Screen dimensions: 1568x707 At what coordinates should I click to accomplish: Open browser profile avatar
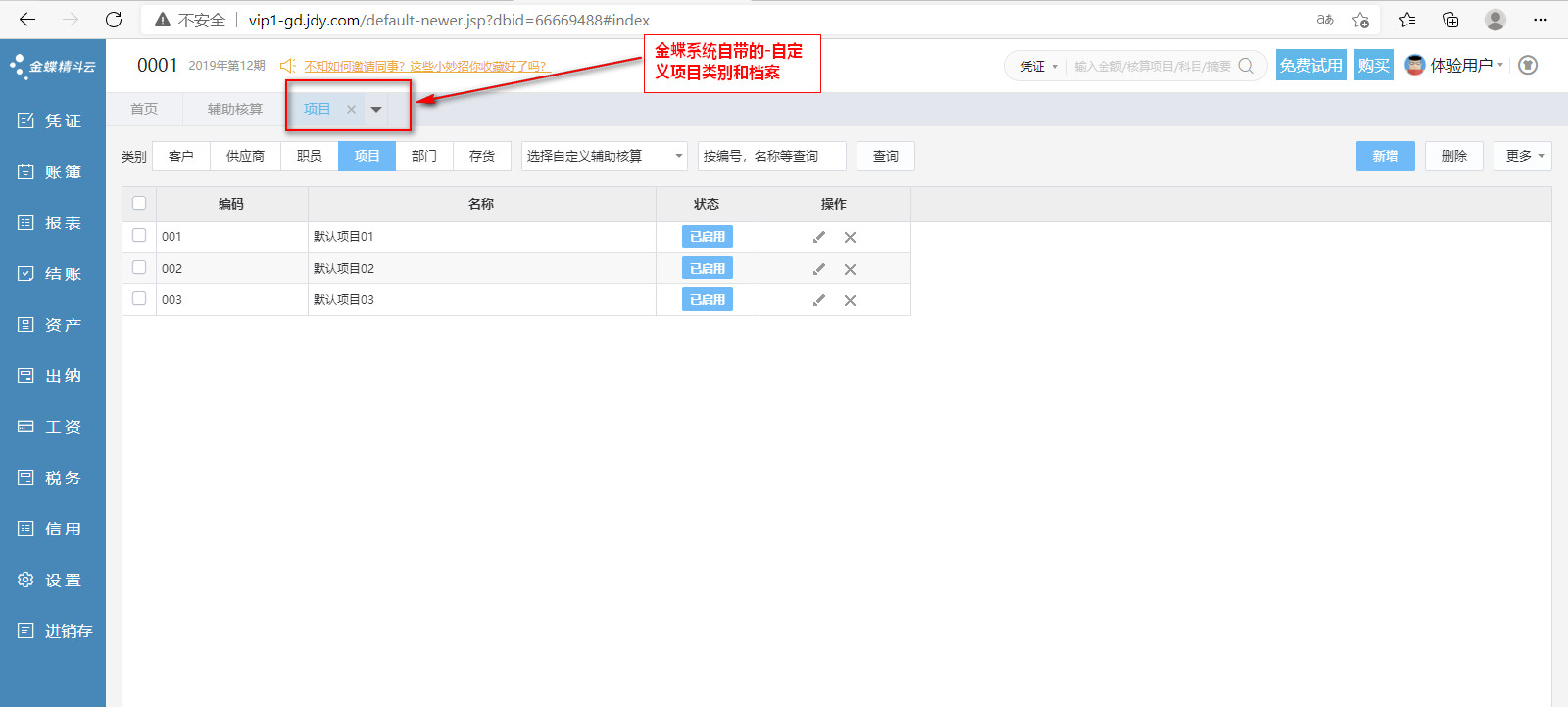pyautogui.click(x=1495, y=20)
